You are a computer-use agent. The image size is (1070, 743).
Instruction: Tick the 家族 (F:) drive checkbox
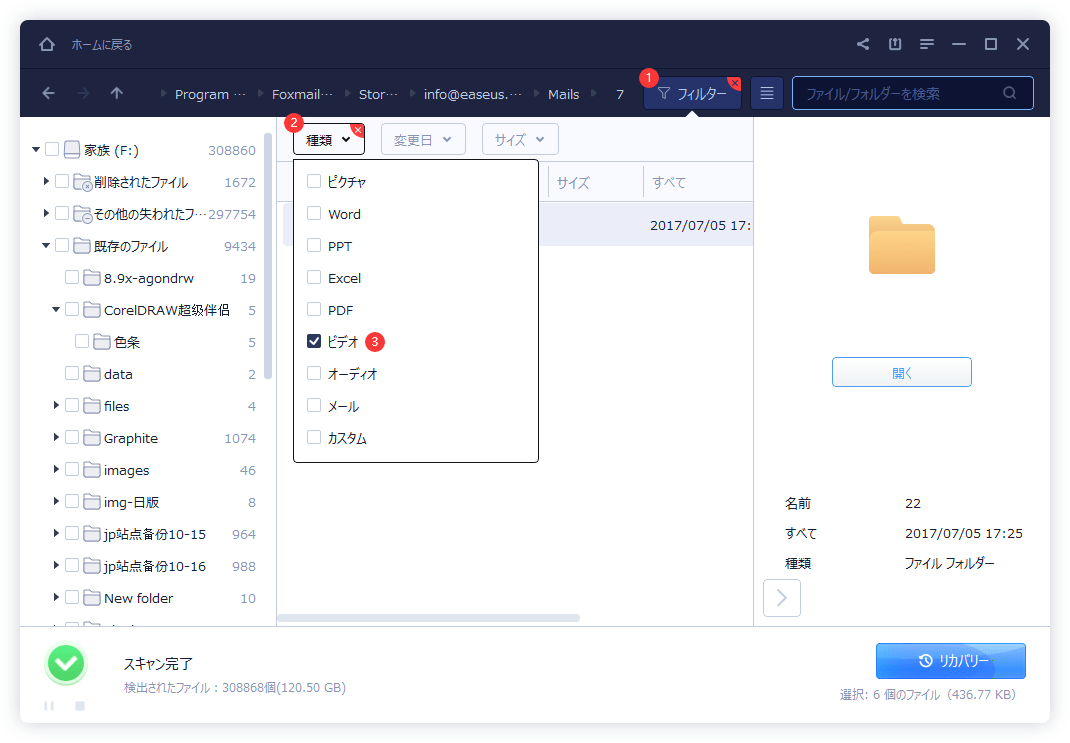click(52, 149)
